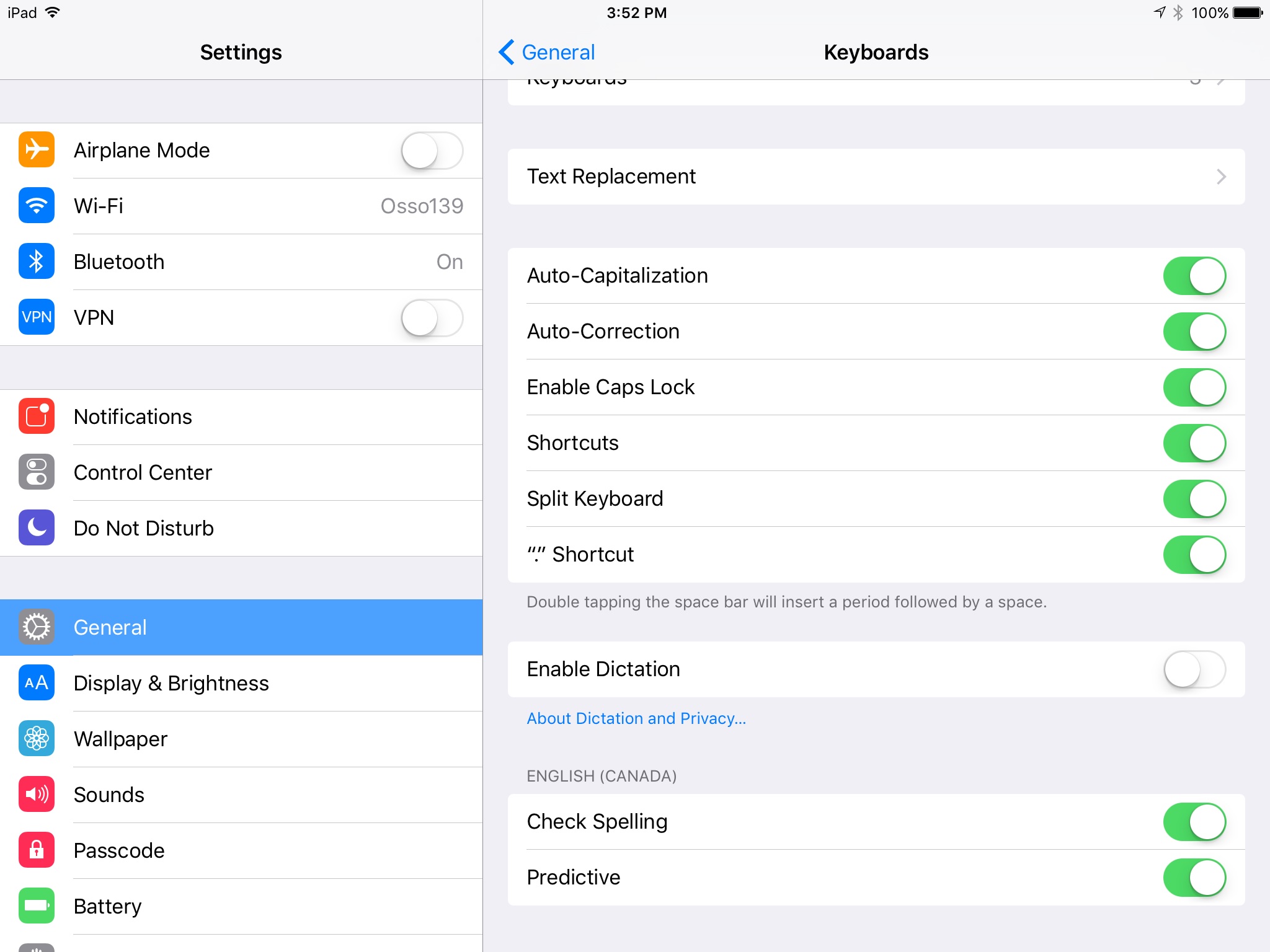Tap the Passcode lock icon
The height and width of the screenshot is (952, 1270).
pos(37,850)
